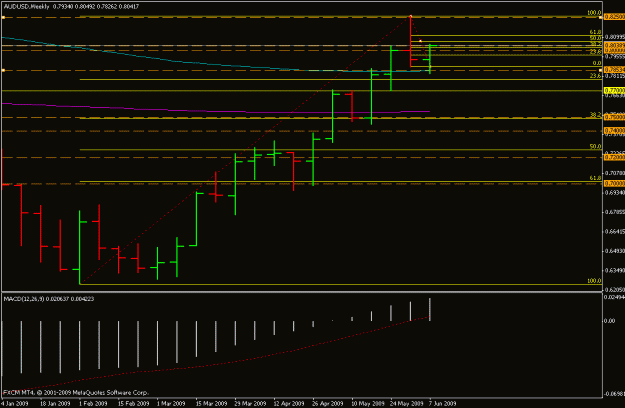
Task: Click the 0.6349 price axis label
Action: pyautogui.click(x=614, y=271)
